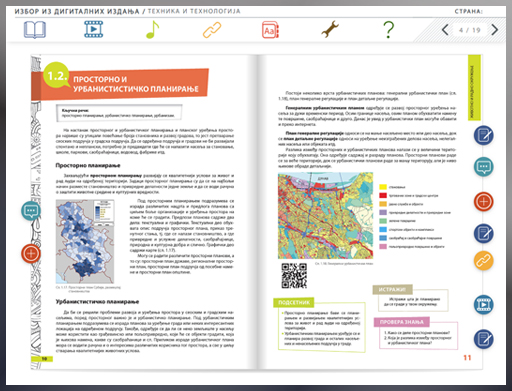Open the orange chain link toolbar icon
The width and height of the screenshot is (512, 391).
click(x=212, y=30)
